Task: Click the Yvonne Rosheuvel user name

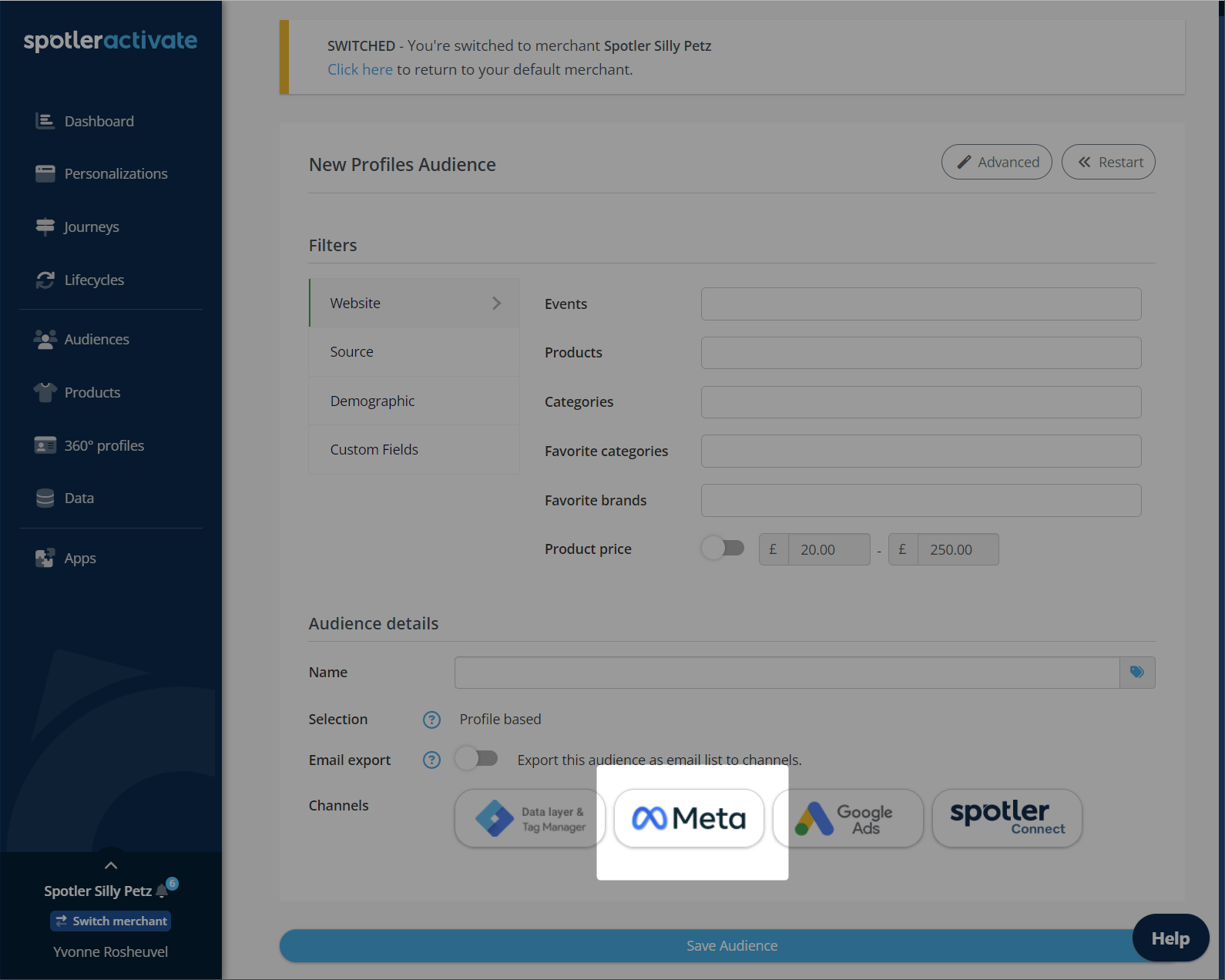Action: point(111,951)
